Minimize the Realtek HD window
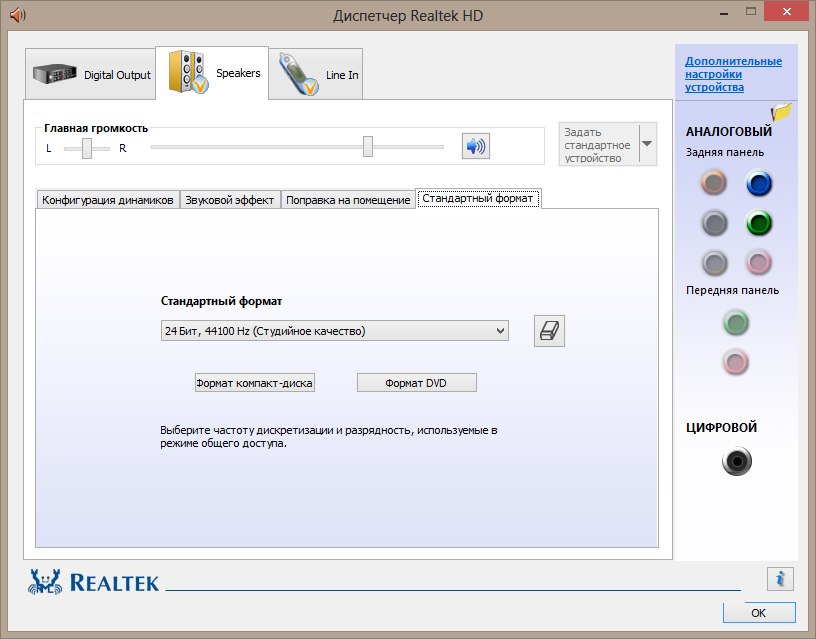Viewport: 816px width, 639px height. [724, 12]
